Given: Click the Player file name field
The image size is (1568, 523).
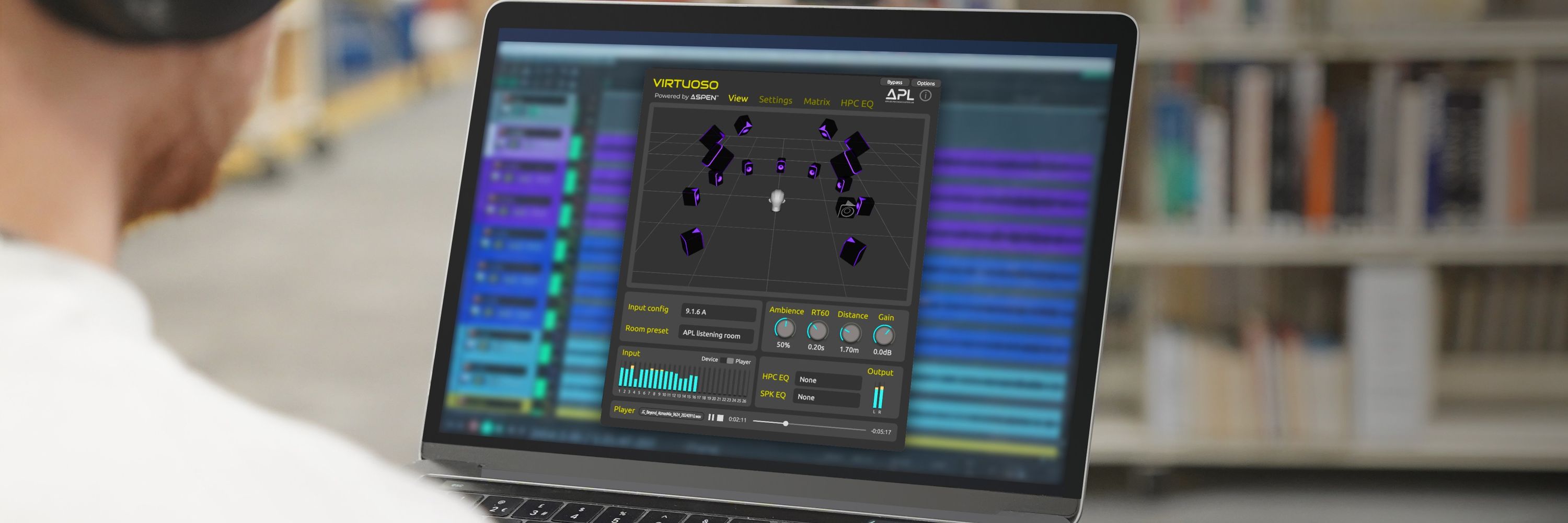Looking at the screenshot, I should (671, 415).
